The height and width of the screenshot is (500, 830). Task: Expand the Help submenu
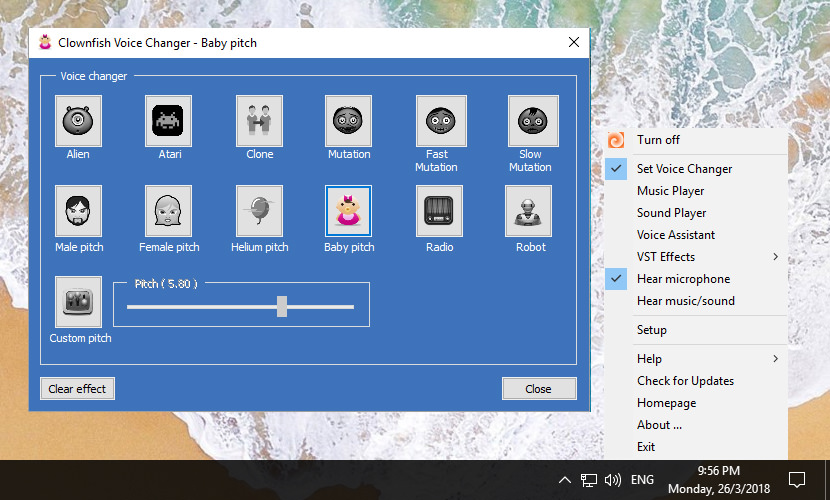696,359
